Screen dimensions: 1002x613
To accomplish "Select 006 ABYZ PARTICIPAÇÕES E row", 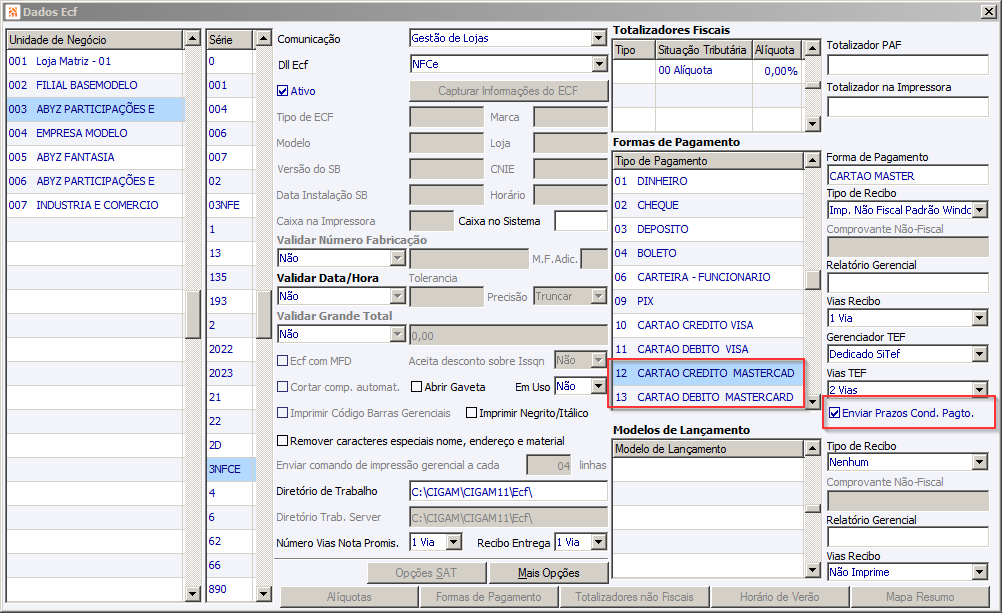I will [95, 181].
